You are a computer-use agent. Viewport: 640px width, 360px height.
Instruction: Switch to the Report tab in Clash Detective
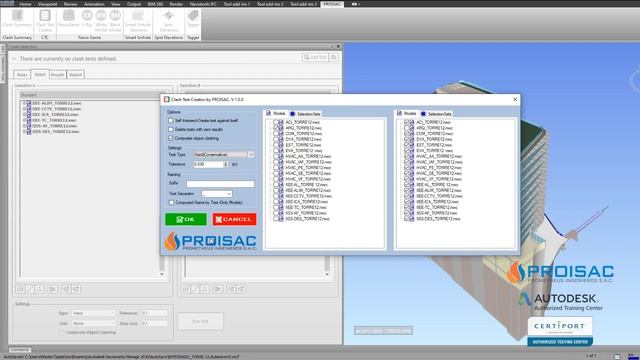coord(76,75)
